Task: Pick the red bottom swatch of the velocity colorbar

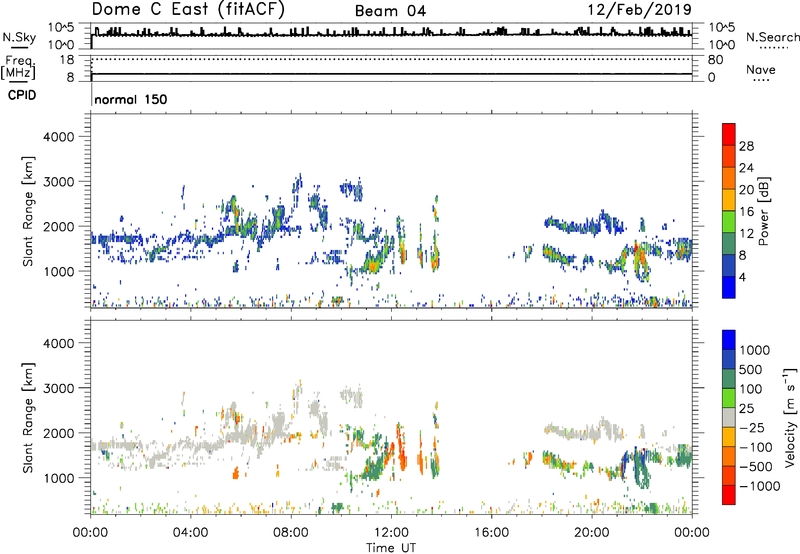Action: click(x=729, y=495)
